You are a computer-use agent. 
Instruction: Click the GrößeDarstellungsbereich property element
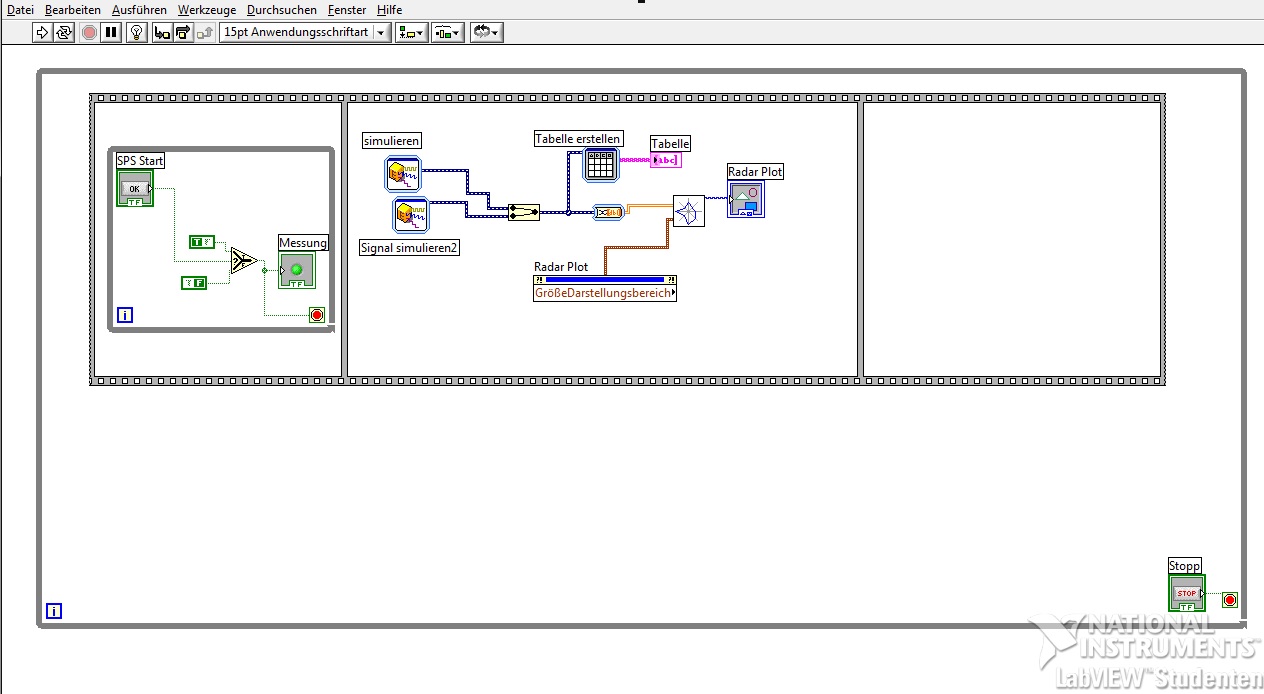[605, 293]
